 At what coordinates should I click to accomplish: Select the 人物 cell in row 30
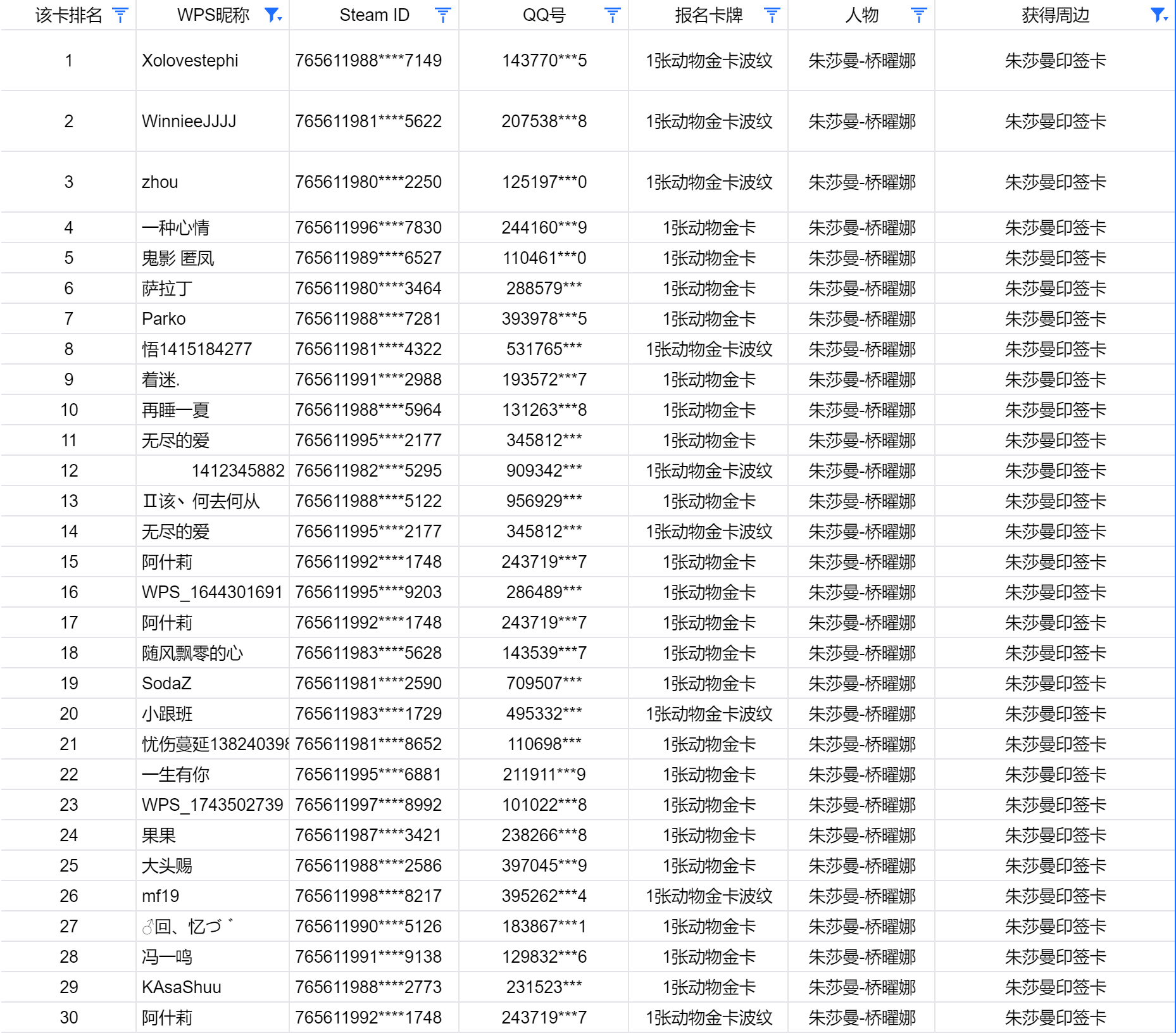[x=861, y=1018]
